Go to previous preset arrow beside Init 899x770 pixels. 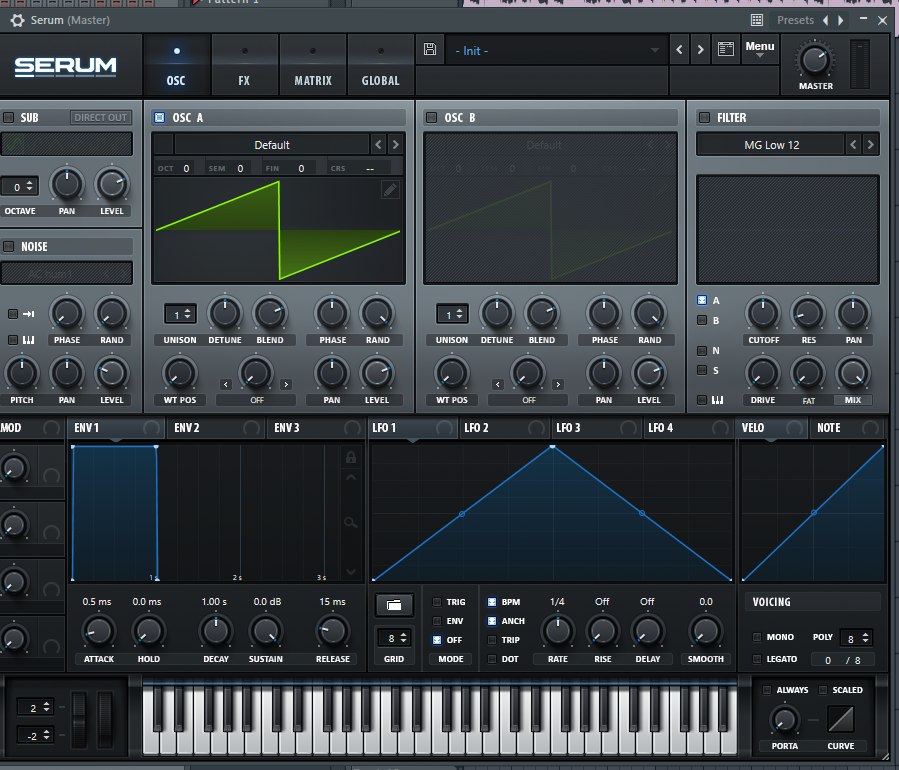pyautogui.click(x=679, y=50)
